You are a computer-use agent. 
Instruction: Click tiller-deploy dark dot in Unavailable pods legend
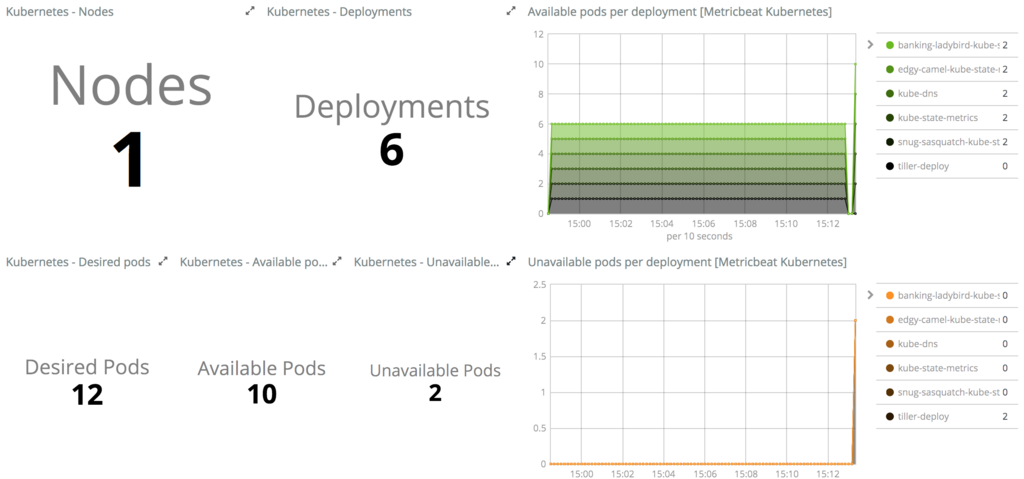tap(889, 416)
